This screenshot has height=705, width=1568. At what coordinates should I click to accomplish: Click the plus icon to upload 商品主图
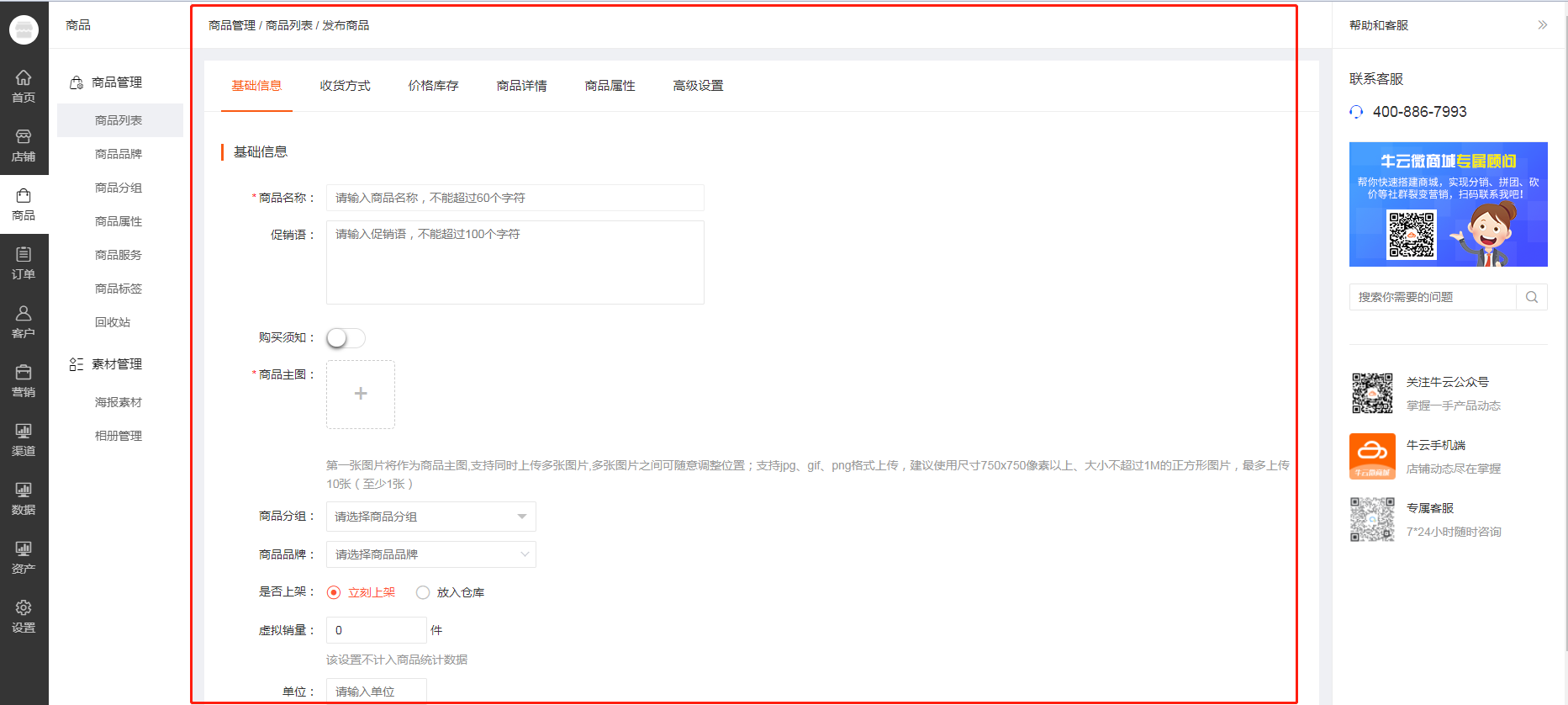coord(361,394)
